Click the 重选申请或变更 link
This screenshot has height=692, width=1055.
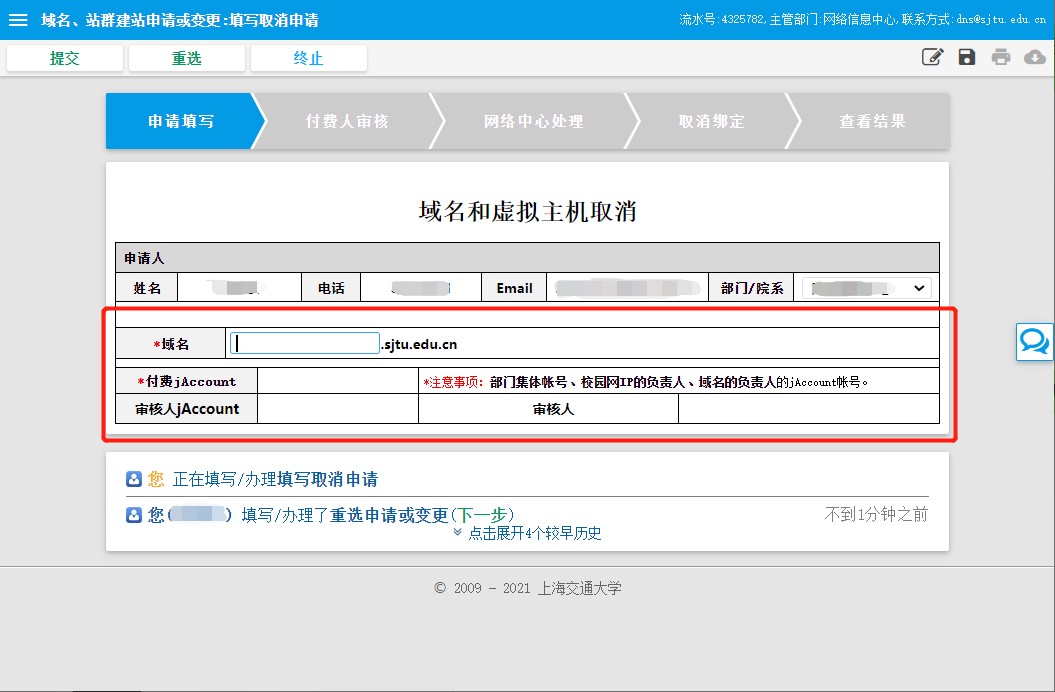pos(389,515)
